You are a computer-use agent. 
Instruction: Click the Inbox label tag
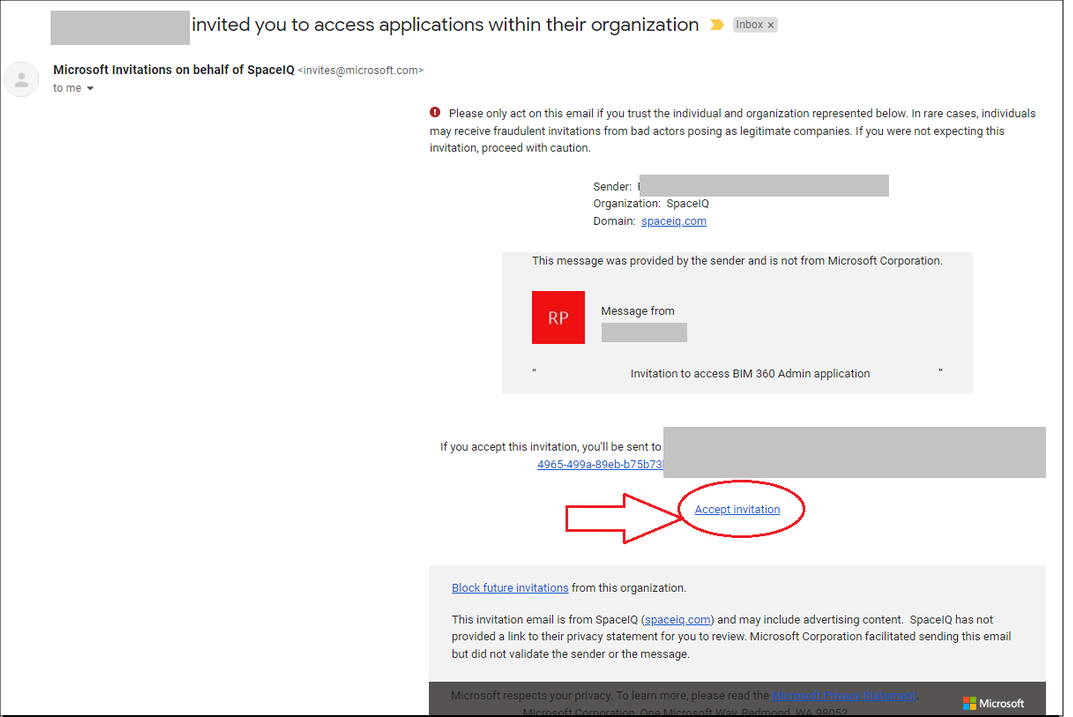(x=749, y=25)
